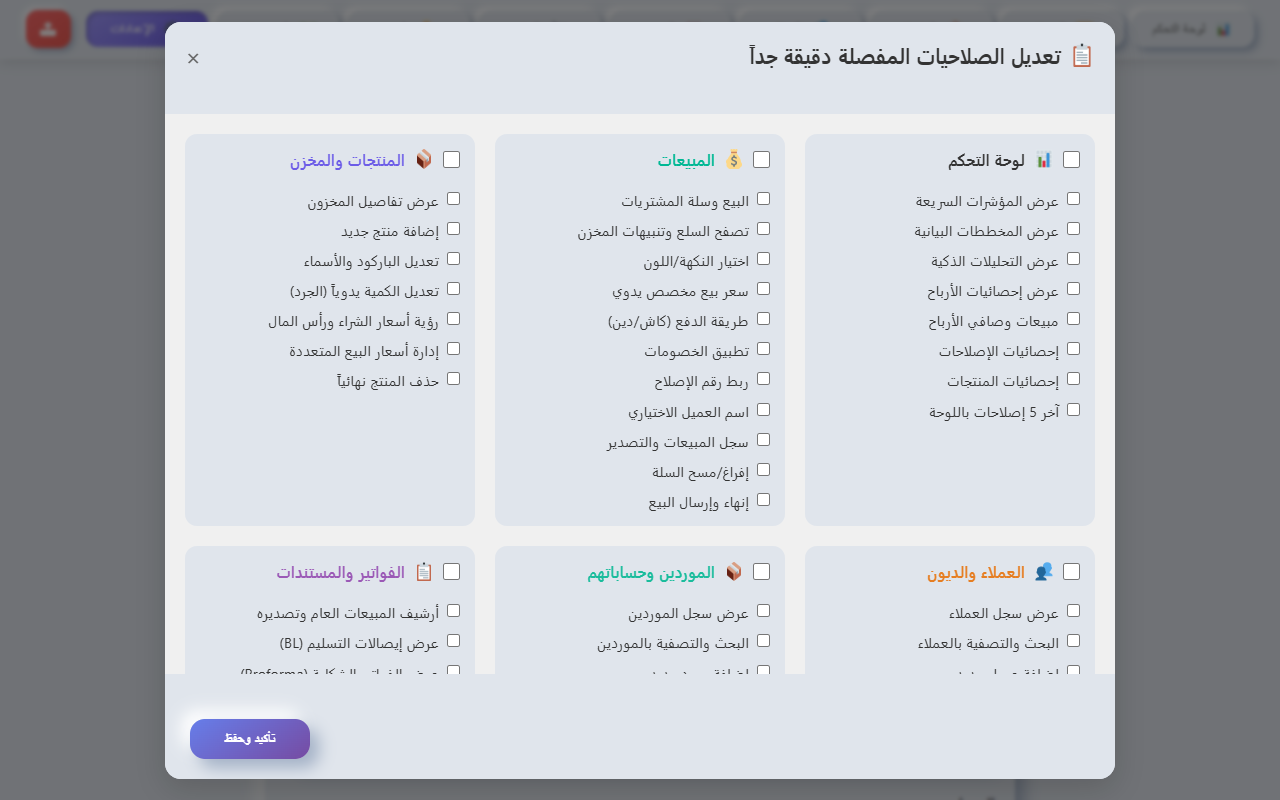Viewport: 1280px width, 800px height.
Task: Enable إضافة منتج جديد checkbox
Action: click(x=453, y=229)
